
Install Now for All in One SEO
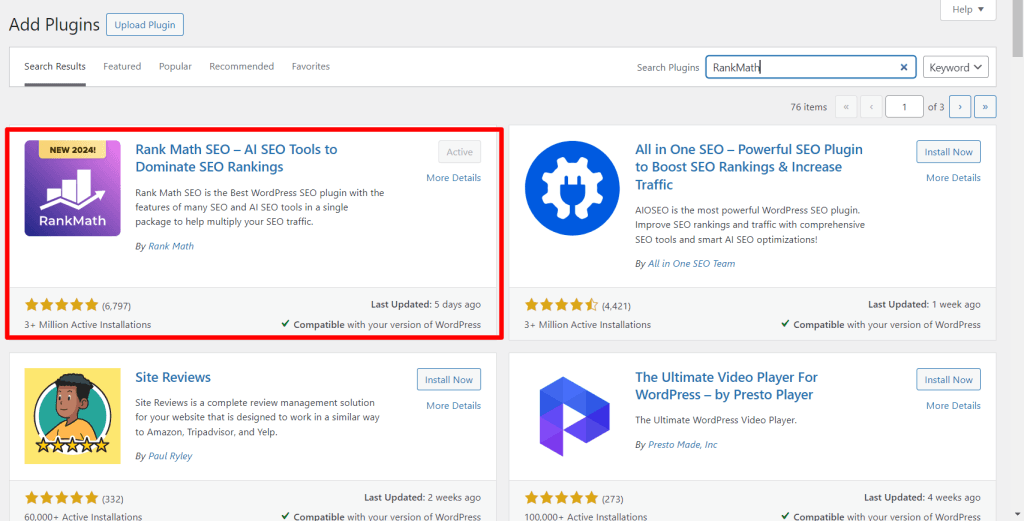948,151
